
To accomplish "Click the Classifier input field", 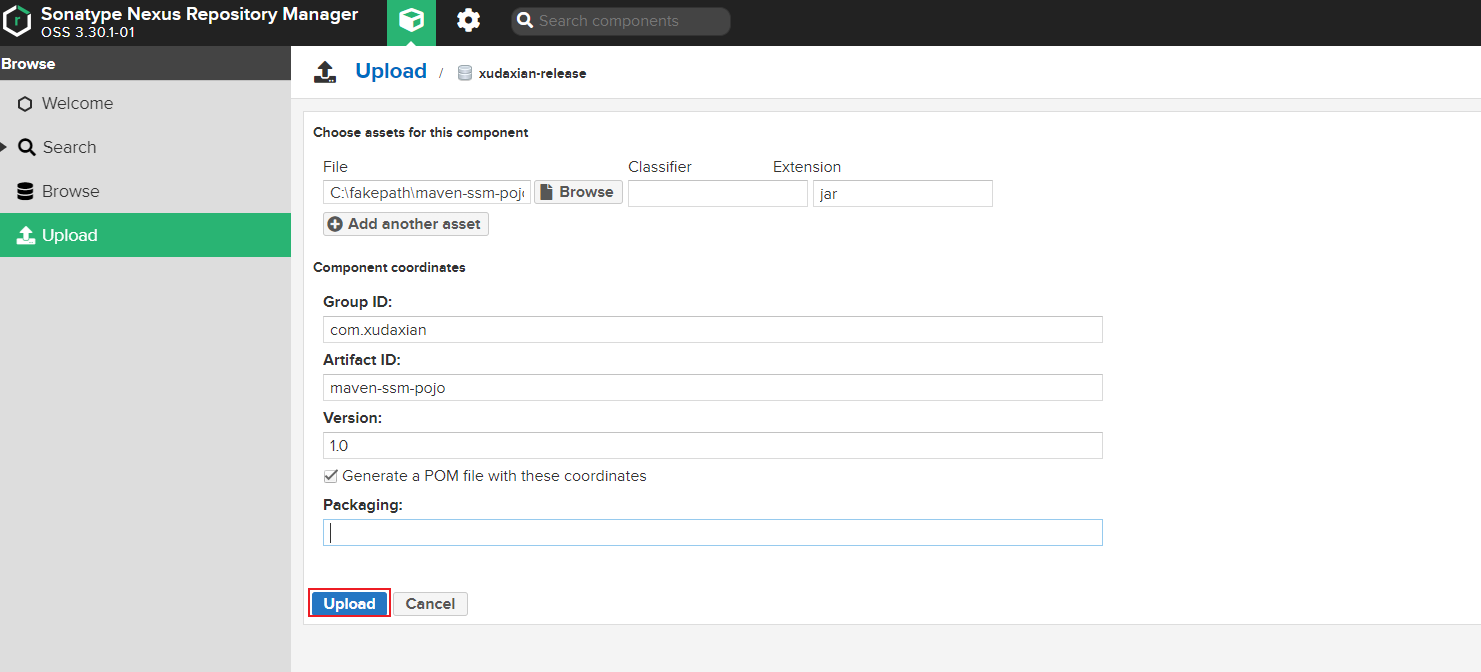I will 718,193.
